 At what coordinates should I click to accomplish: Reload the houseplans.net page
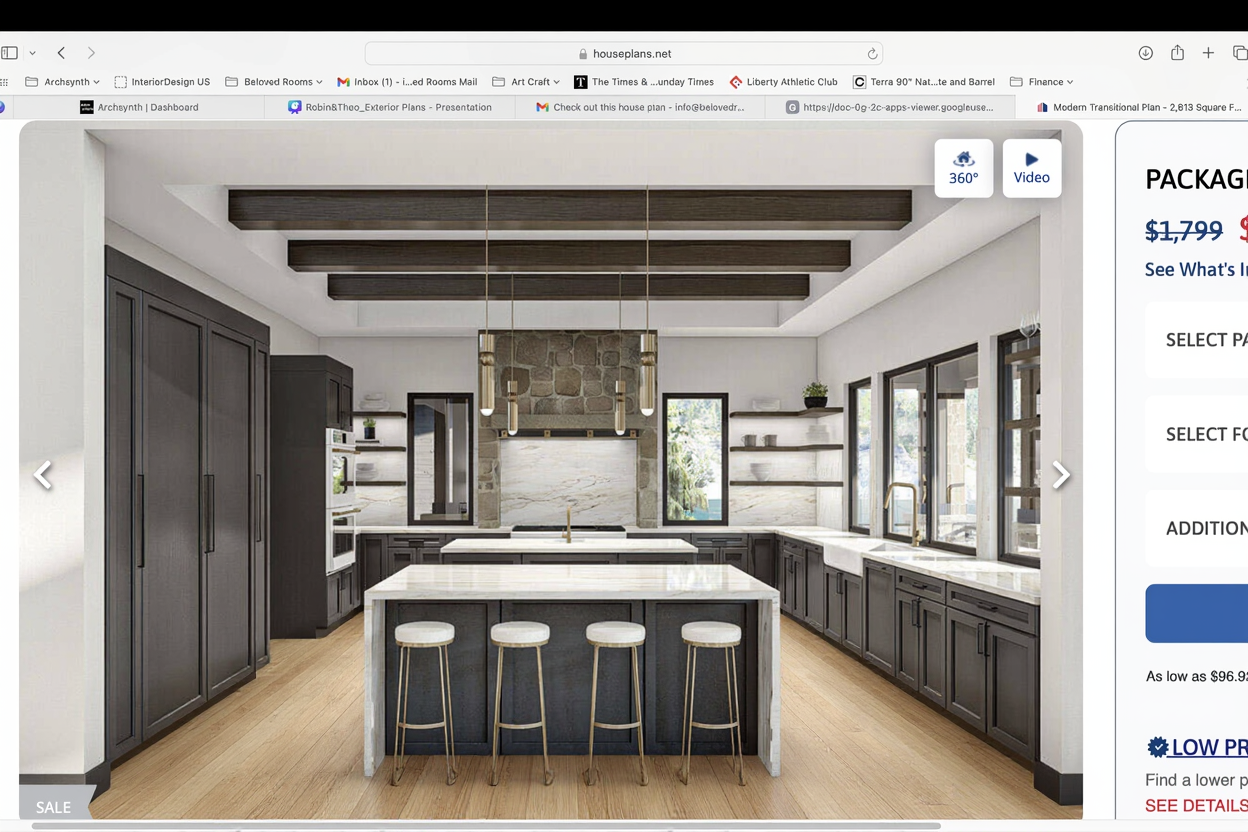tap(872, 54)
